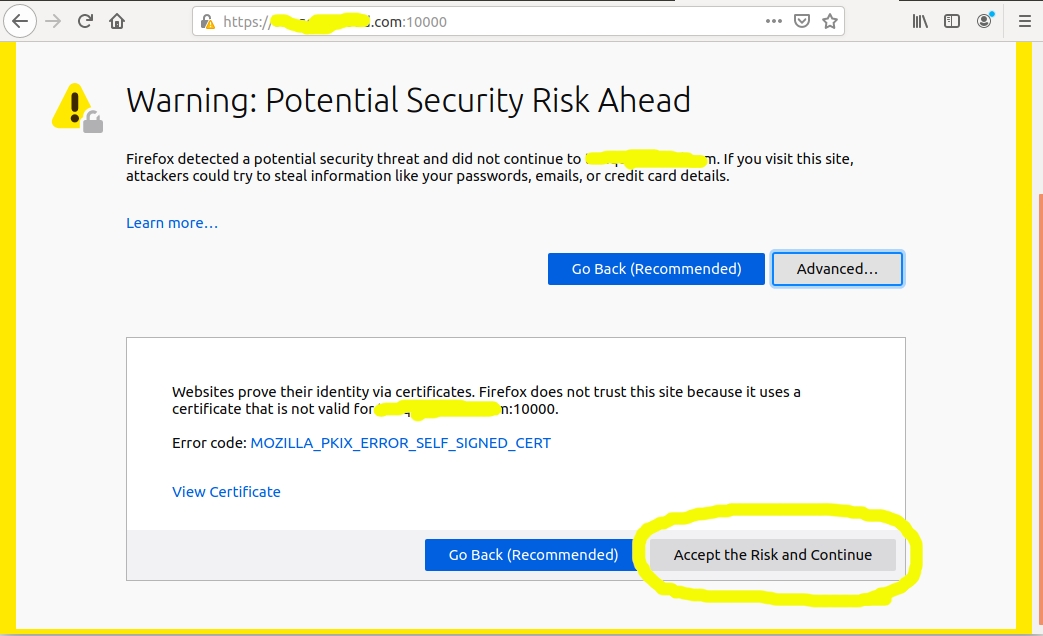The height and width of the screenshot is (636, 1043).
Task: Collapse the Advanced… details section
Action: tap(837, 269)
